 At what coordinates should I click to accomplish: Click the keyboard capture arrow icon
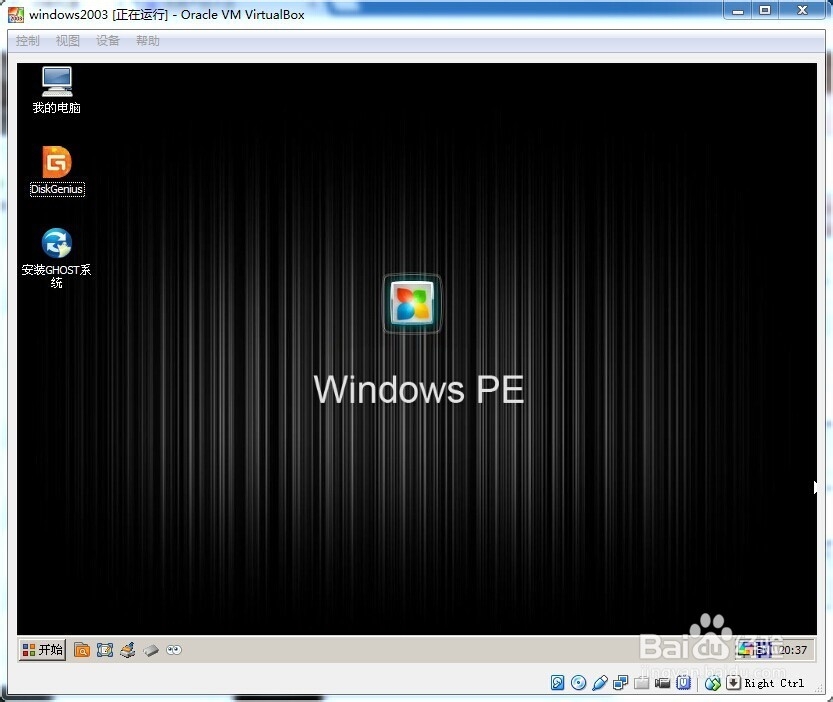point(733,683)
